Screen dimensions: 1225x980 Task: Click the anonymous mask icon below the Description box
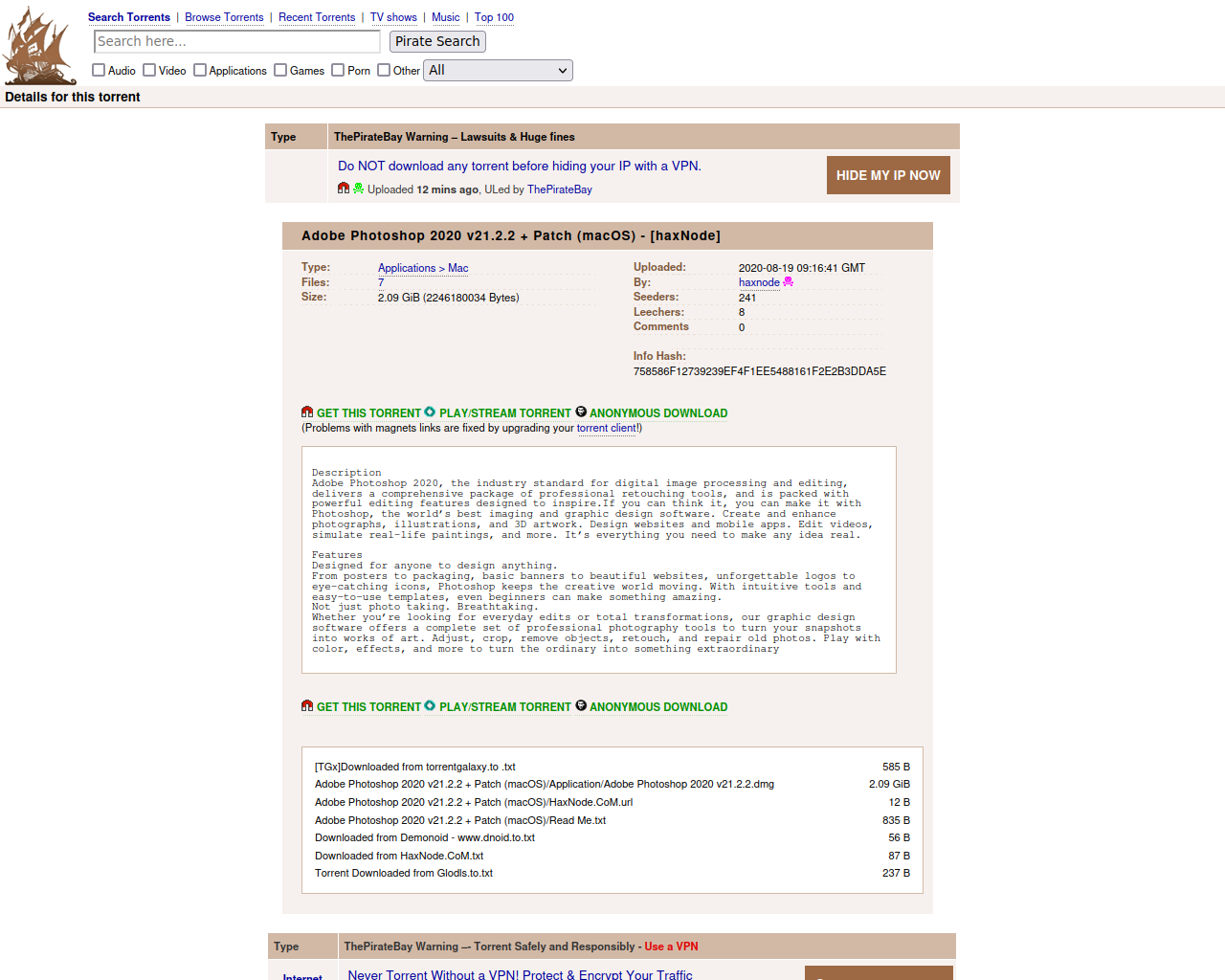(581, 706)
